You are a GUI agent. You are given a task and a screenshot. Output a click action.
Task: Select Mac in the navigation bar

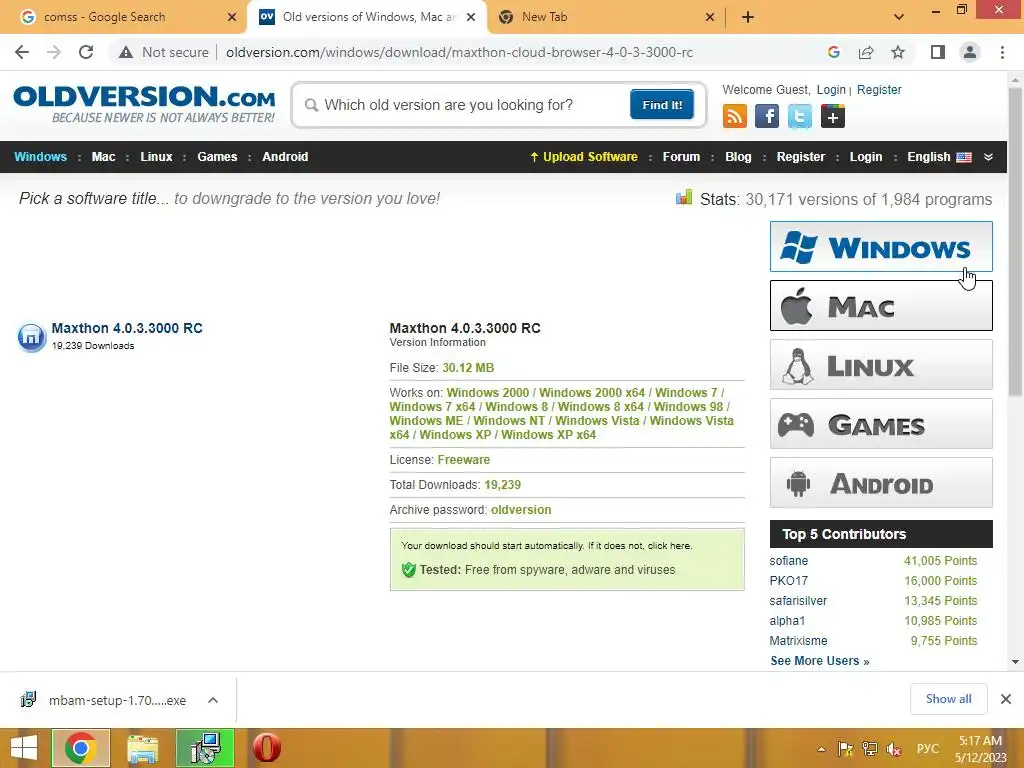103,157
